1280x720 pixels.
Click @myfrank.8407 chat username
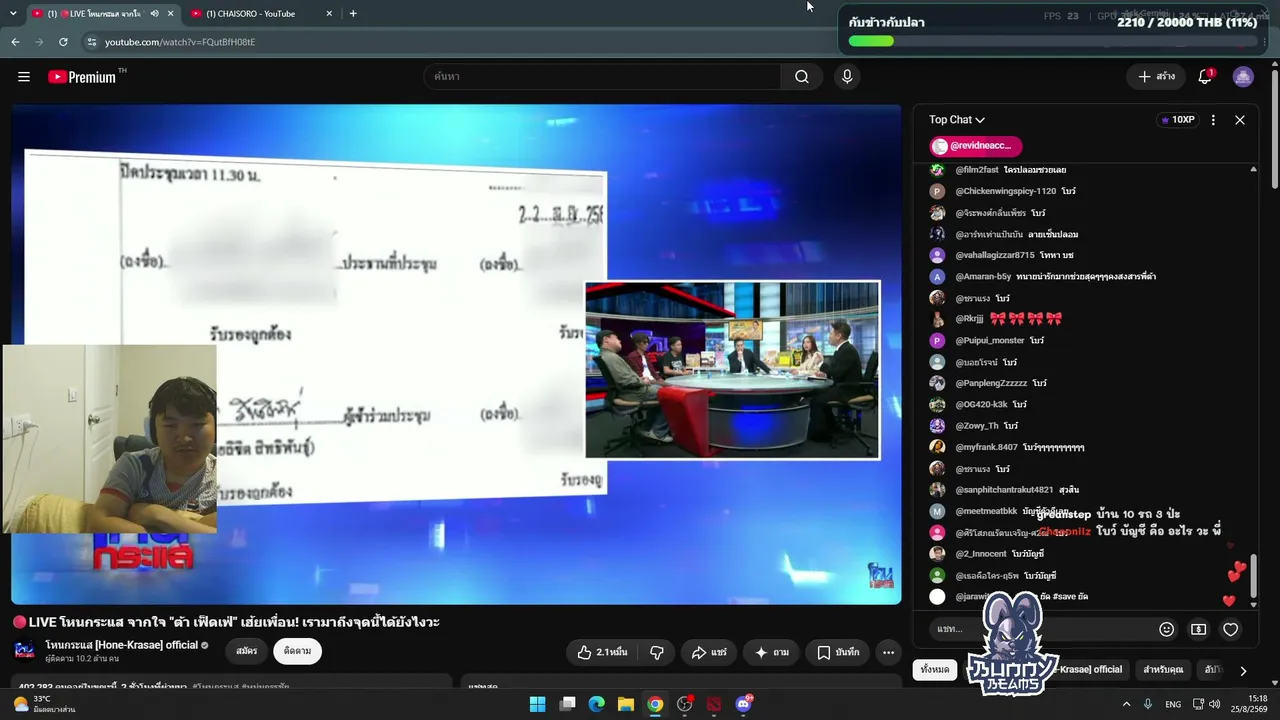click(986, 447)
